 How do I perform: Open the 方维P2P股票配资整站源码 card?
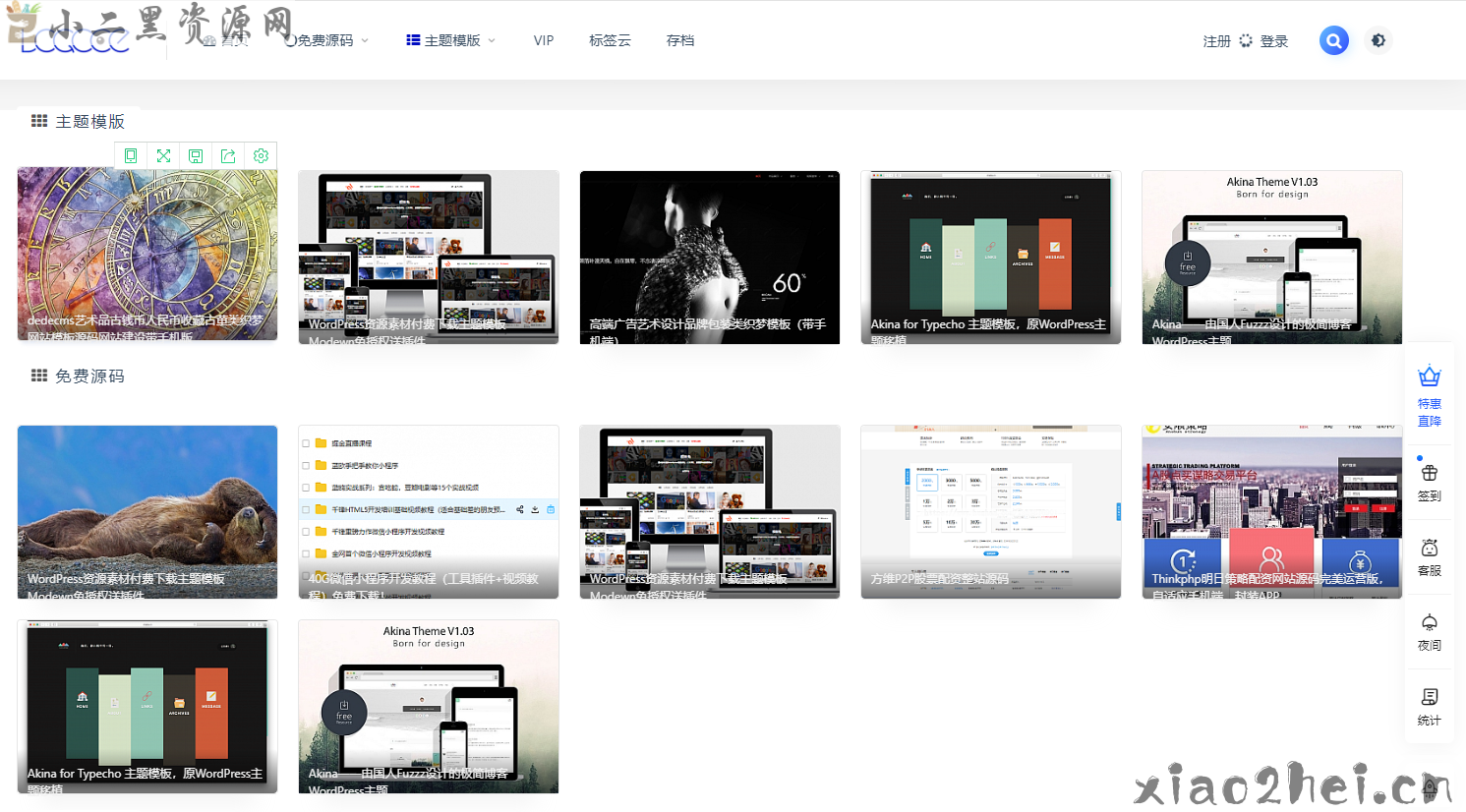[991, 512]
